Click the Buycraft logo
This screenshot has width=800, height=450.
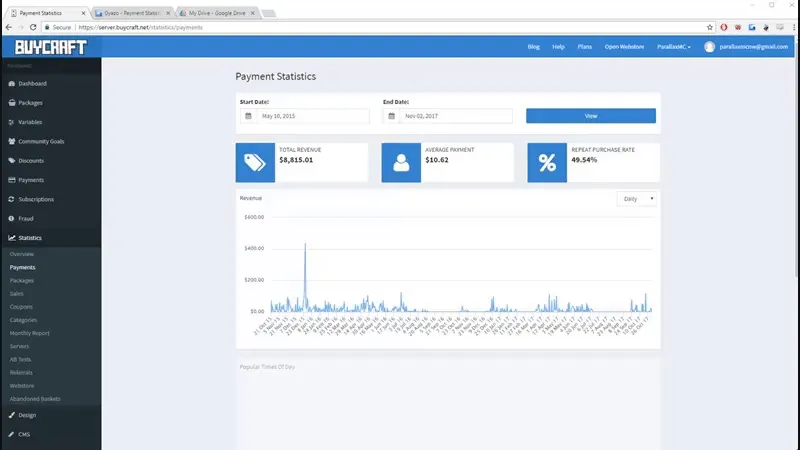[x=51, y=47]
